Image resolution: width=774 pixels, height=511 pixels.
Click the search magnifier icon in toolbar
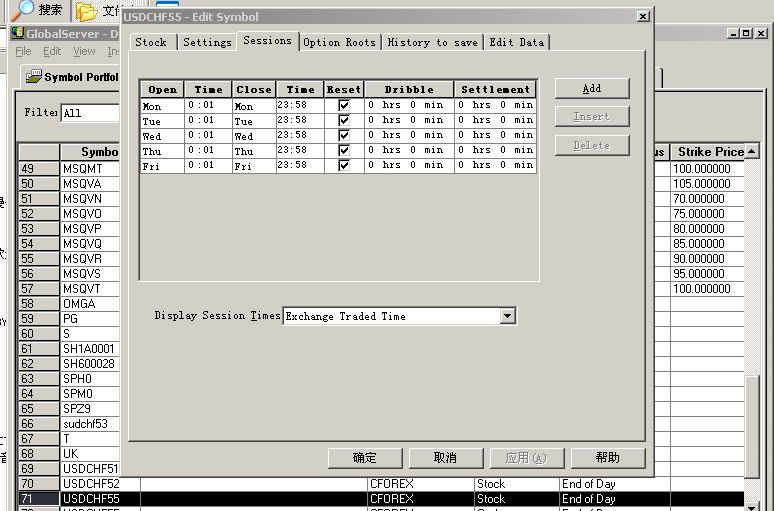point(20,10)
